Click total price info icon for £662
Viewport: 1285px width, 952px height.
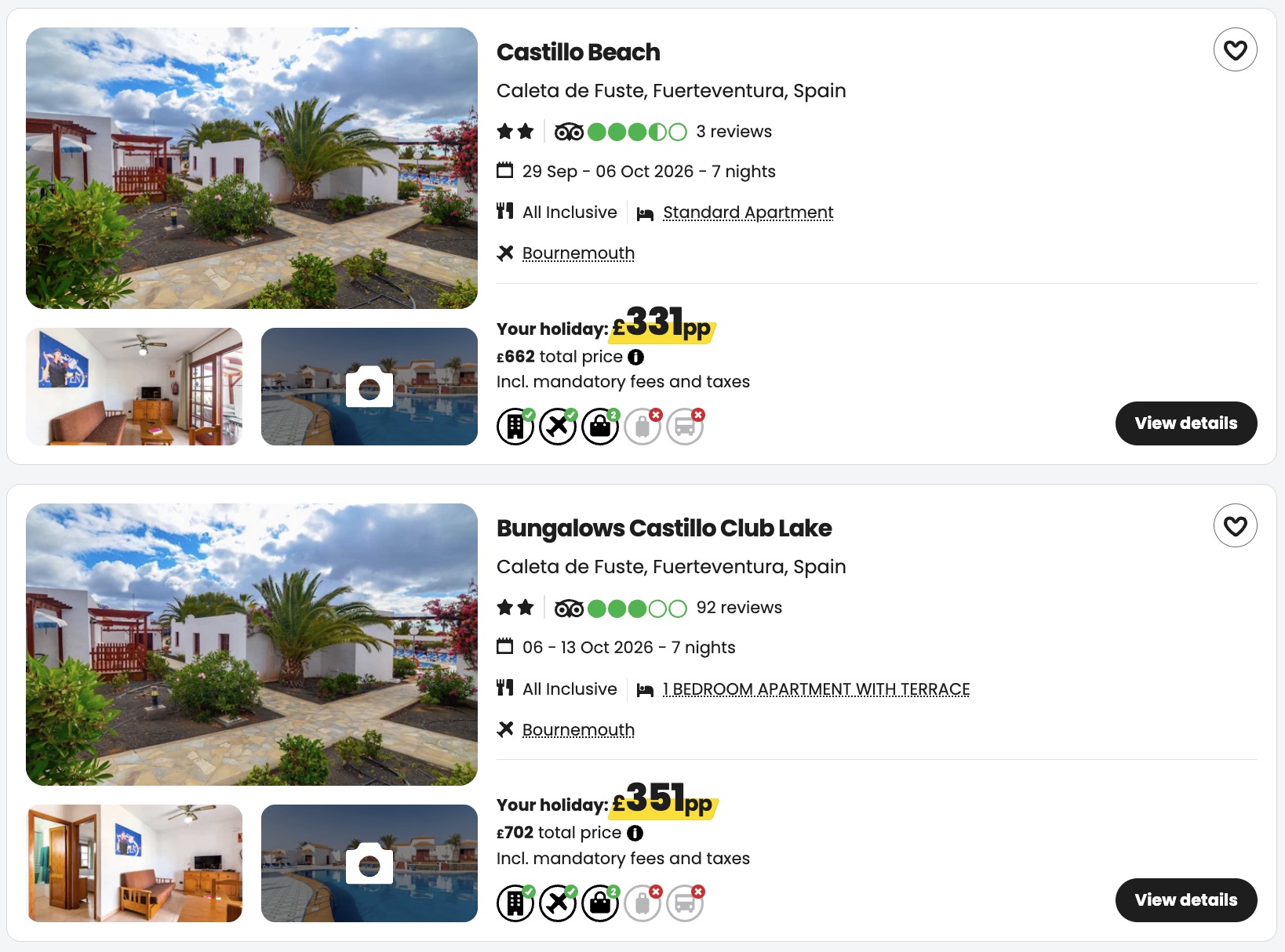coord(635,357)
